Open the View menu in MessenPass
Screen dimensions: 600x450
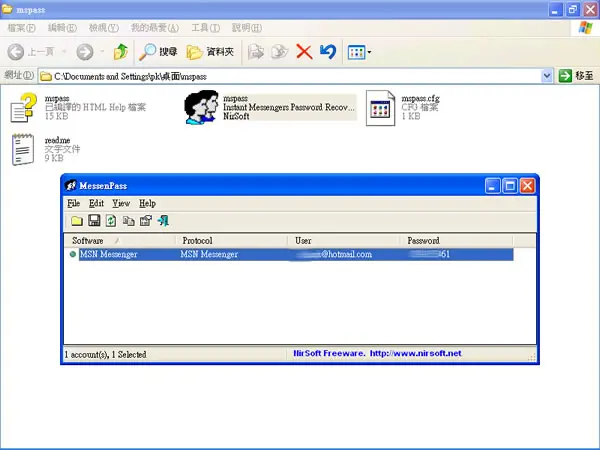coord(121,203)
